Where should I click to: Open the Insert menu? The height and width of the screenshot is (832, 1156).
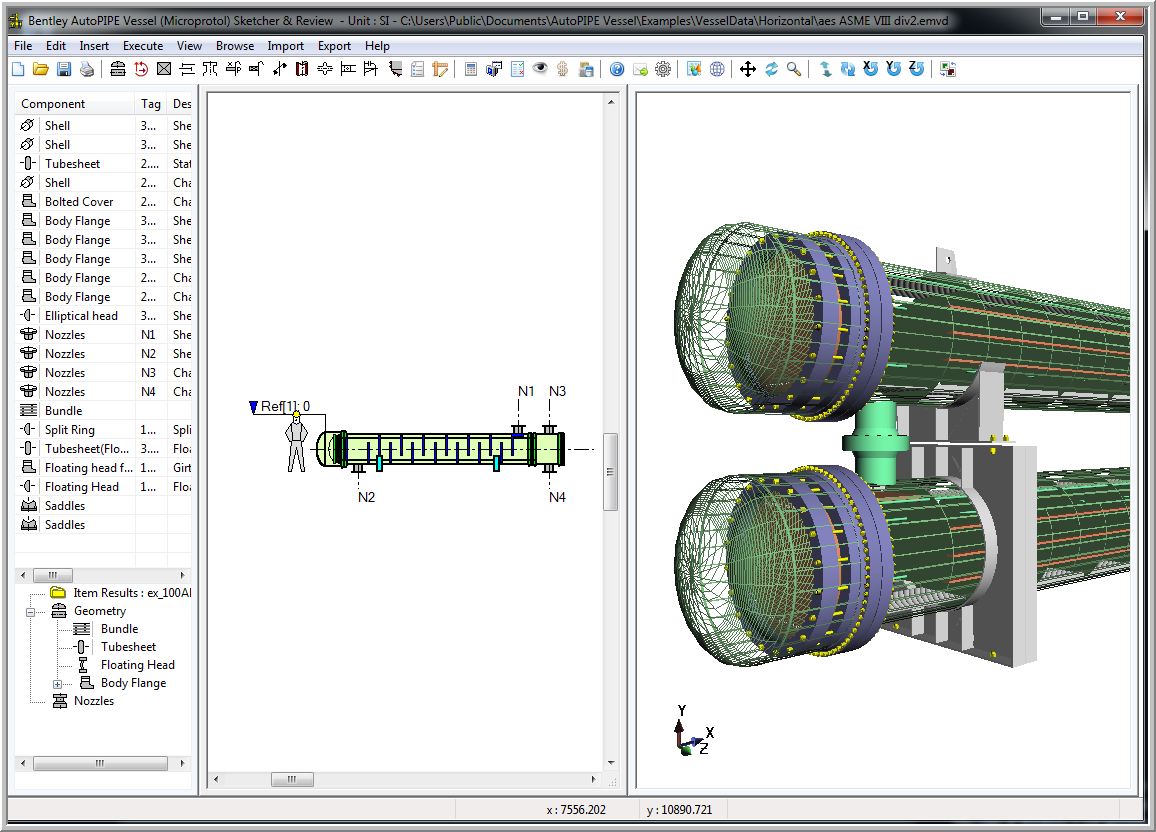(x=94, y=46)
